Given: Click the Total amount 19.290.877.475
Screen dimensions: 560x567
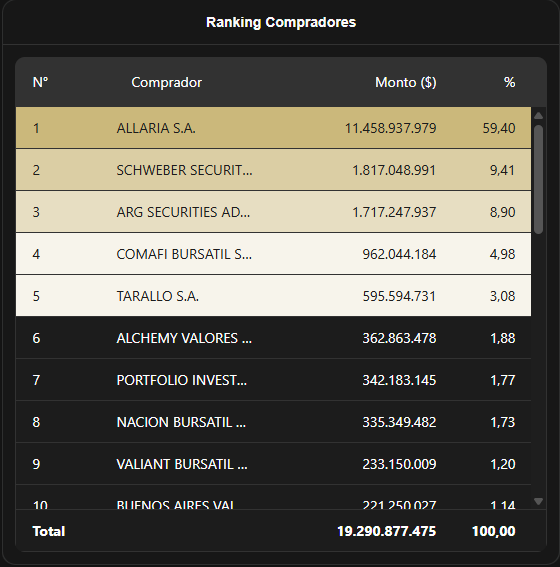Looking at the screenshot, I should [x=387, y=531].
